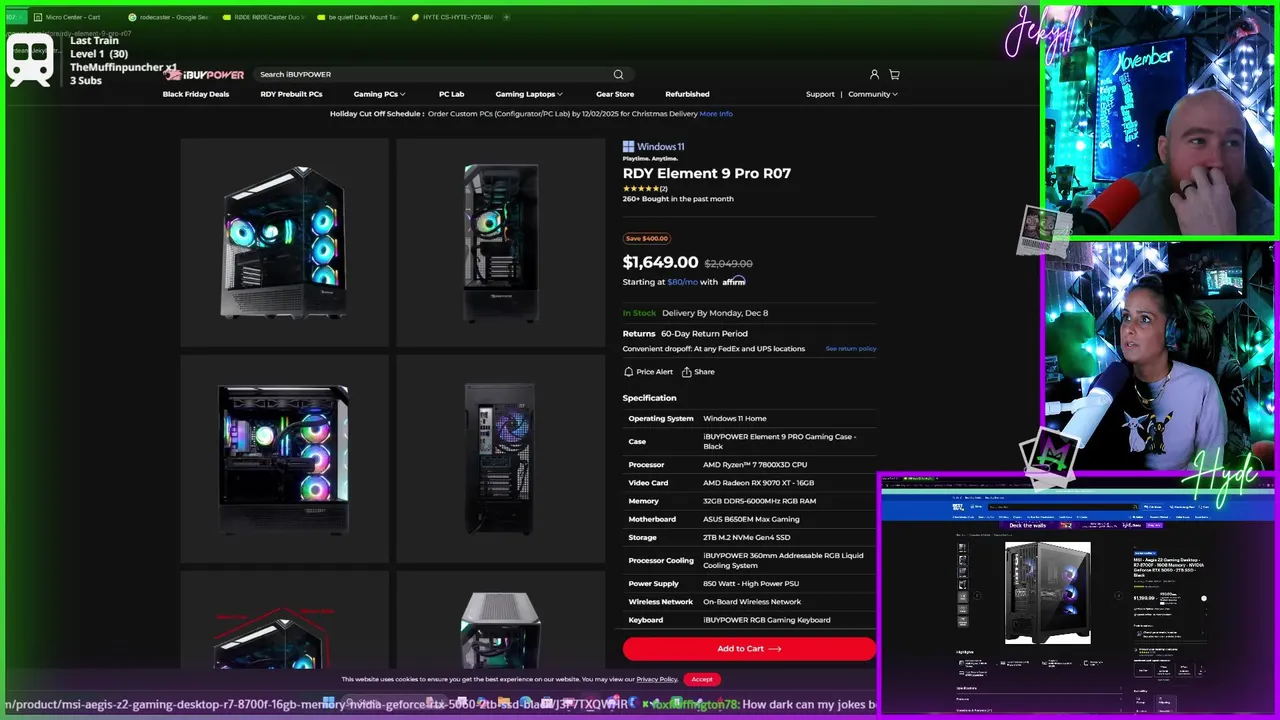Click the five-star rating
1280x720 pixels.
coord(641,188)
